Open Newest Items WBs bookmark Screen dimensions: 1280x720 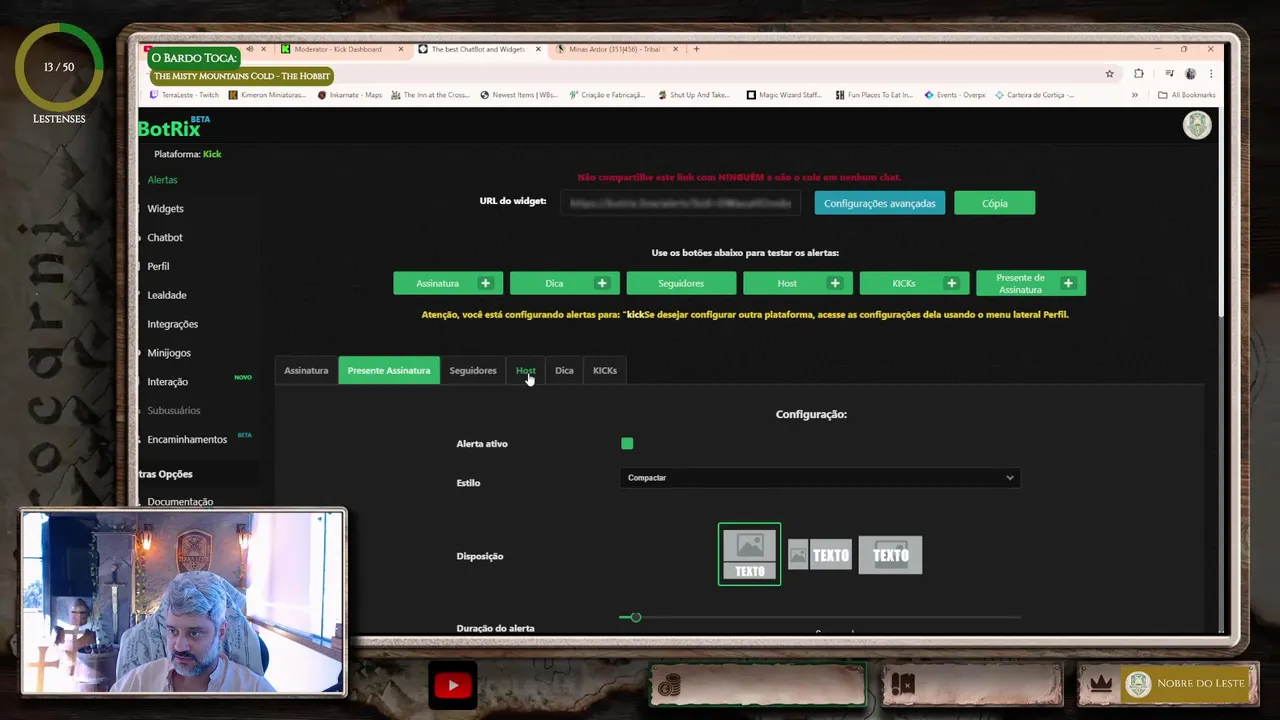pyautogui.click(x=519, y=95)
